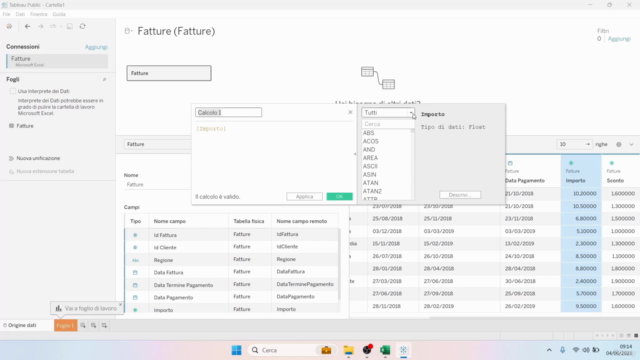The height and width of the screenshot is (360, 640).
Task: Dismiss the Vai a foglio di lavoro tooltip
Action: pyautogui.click(x=120, y=304)
